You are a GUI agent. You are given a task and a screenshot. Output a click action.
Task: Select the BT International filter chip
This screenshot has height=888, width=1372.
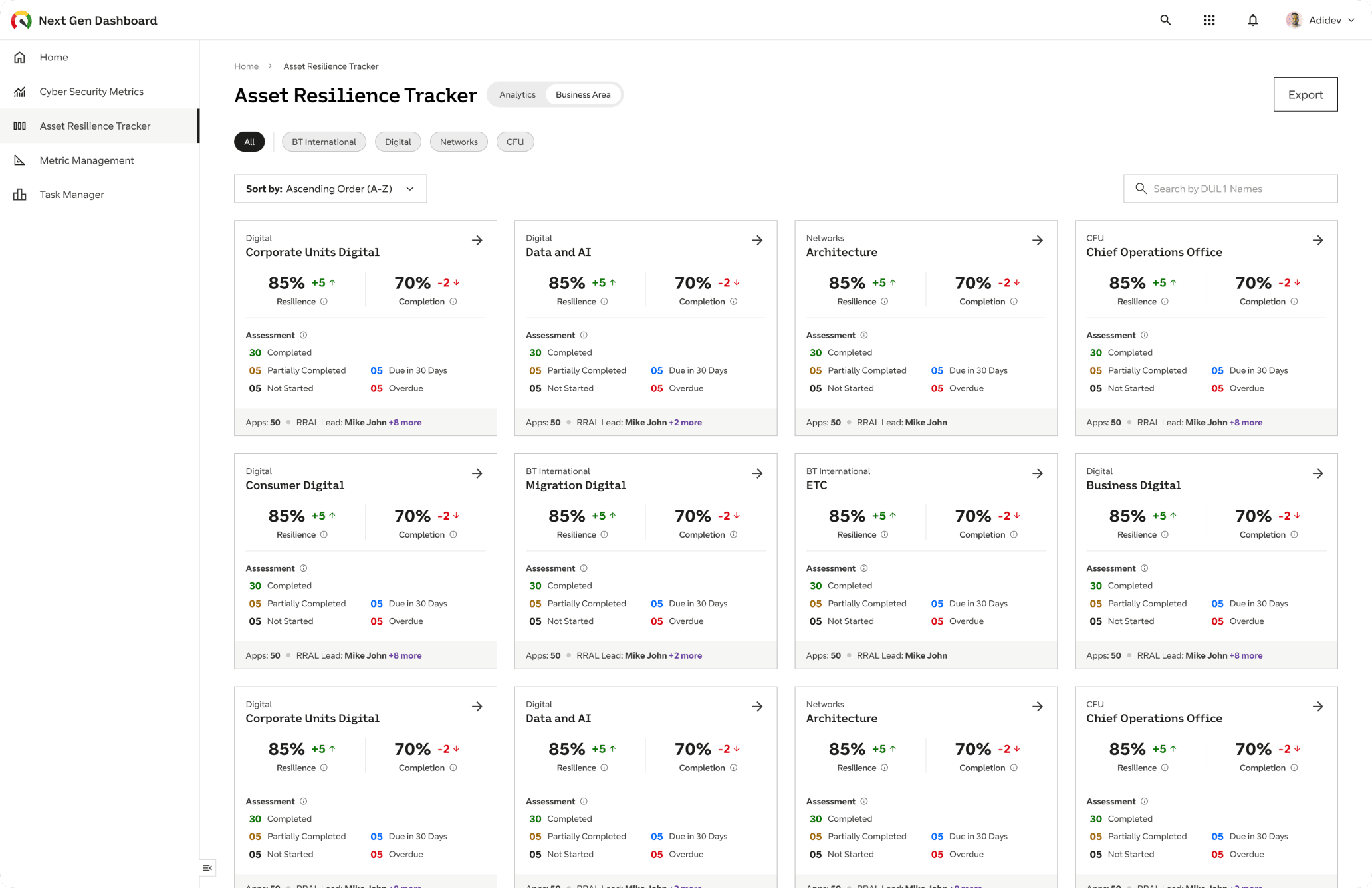tap(324, 142)
